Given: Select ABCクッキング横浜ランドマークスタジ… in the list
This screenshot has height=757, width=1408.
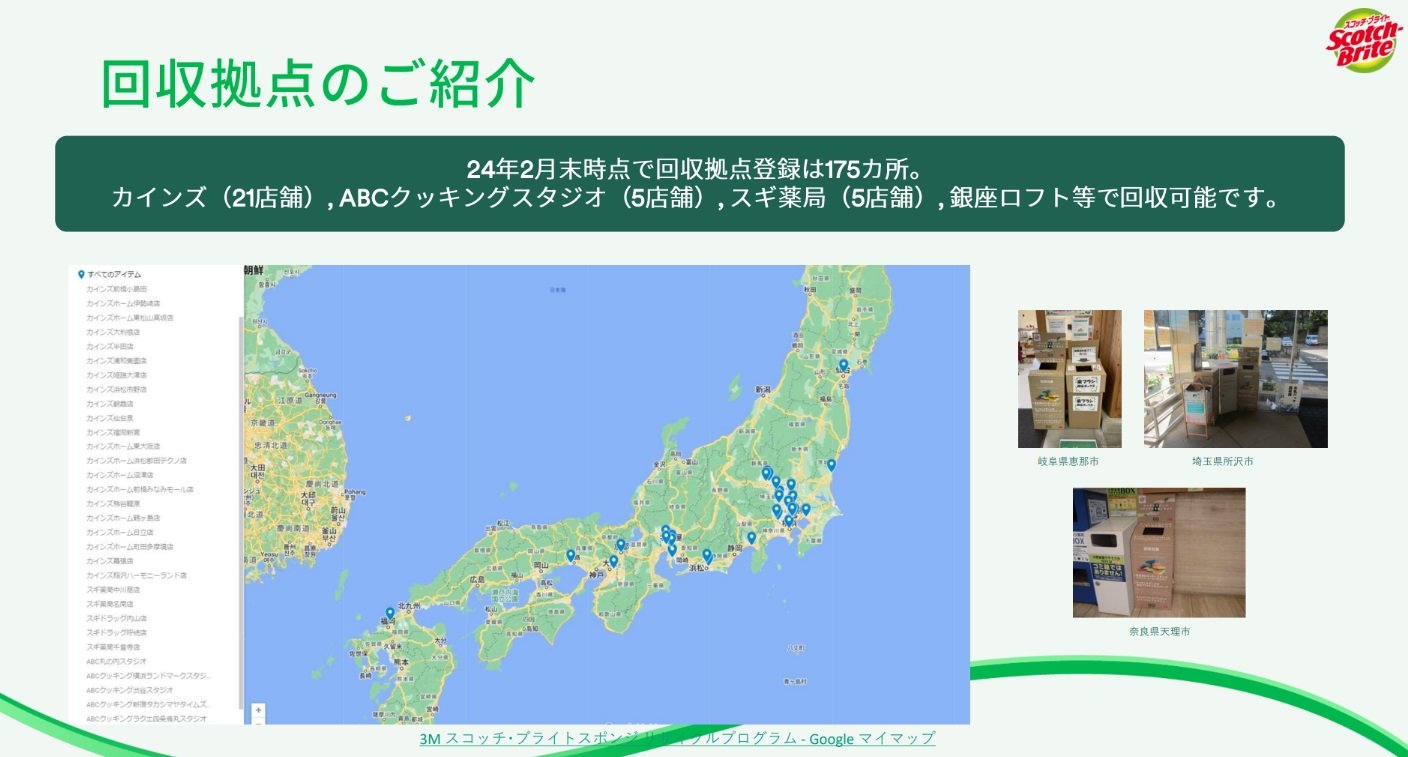Looking at the screenshot, I should [x=149, y=675].
